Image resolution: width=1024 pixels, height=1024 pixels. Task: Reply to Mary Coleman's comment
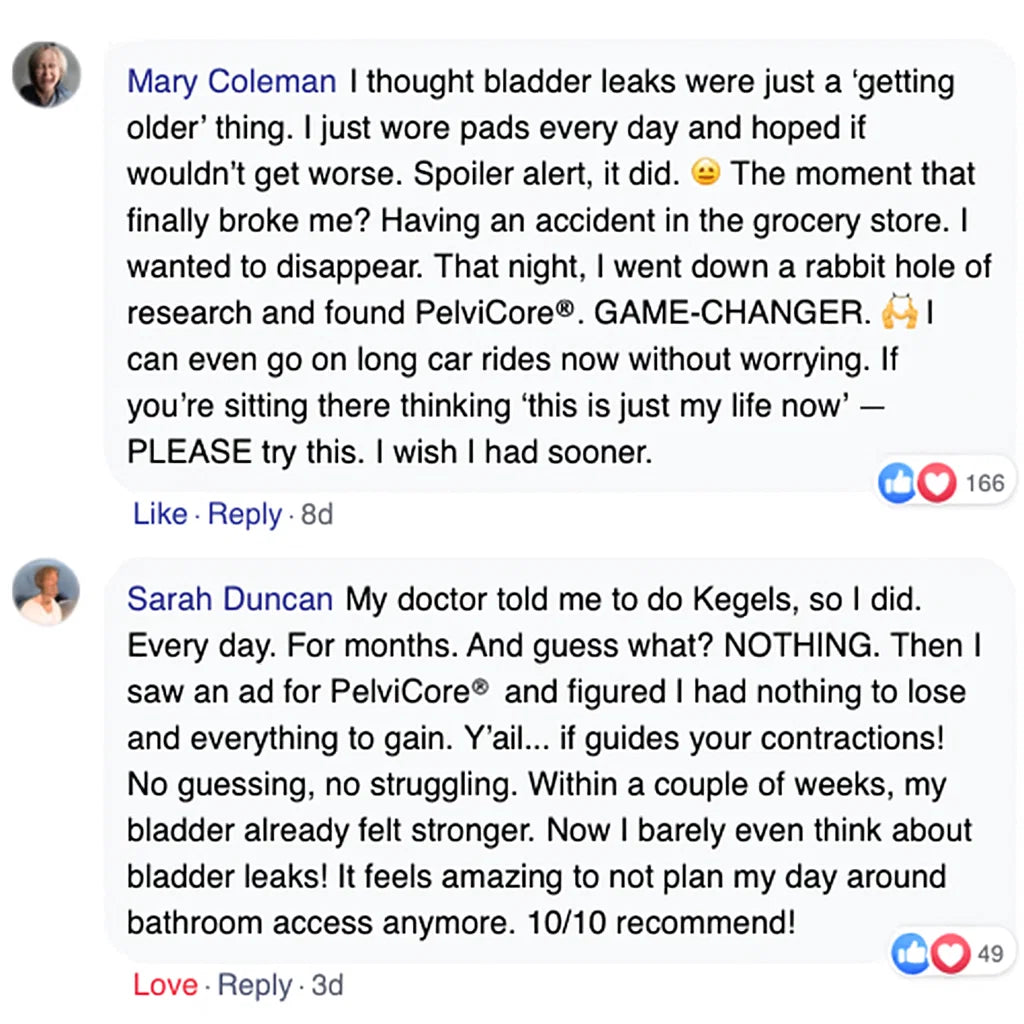pyautogui.click(x=244, y=514)
